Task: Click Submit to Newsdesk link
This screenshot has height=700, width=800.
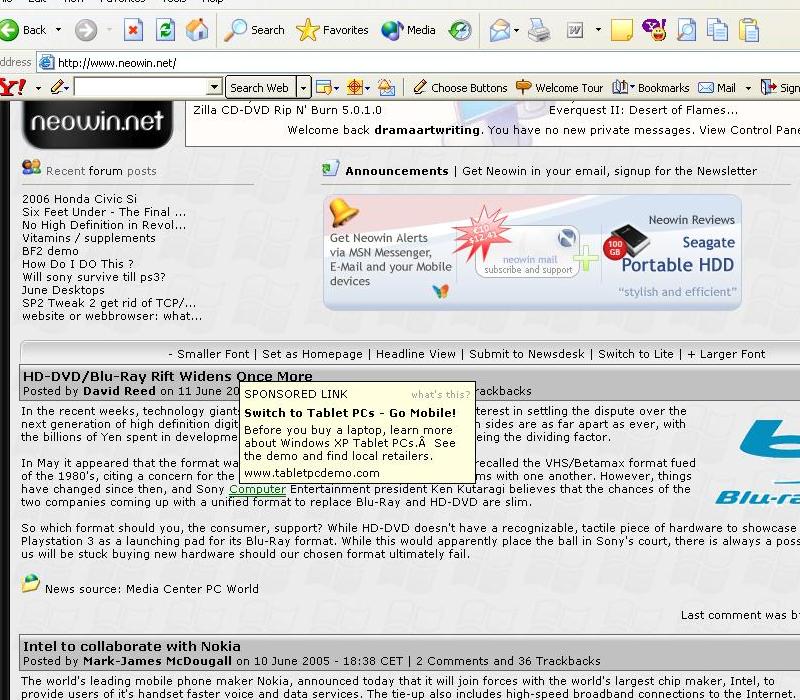Action: point(527,354)
